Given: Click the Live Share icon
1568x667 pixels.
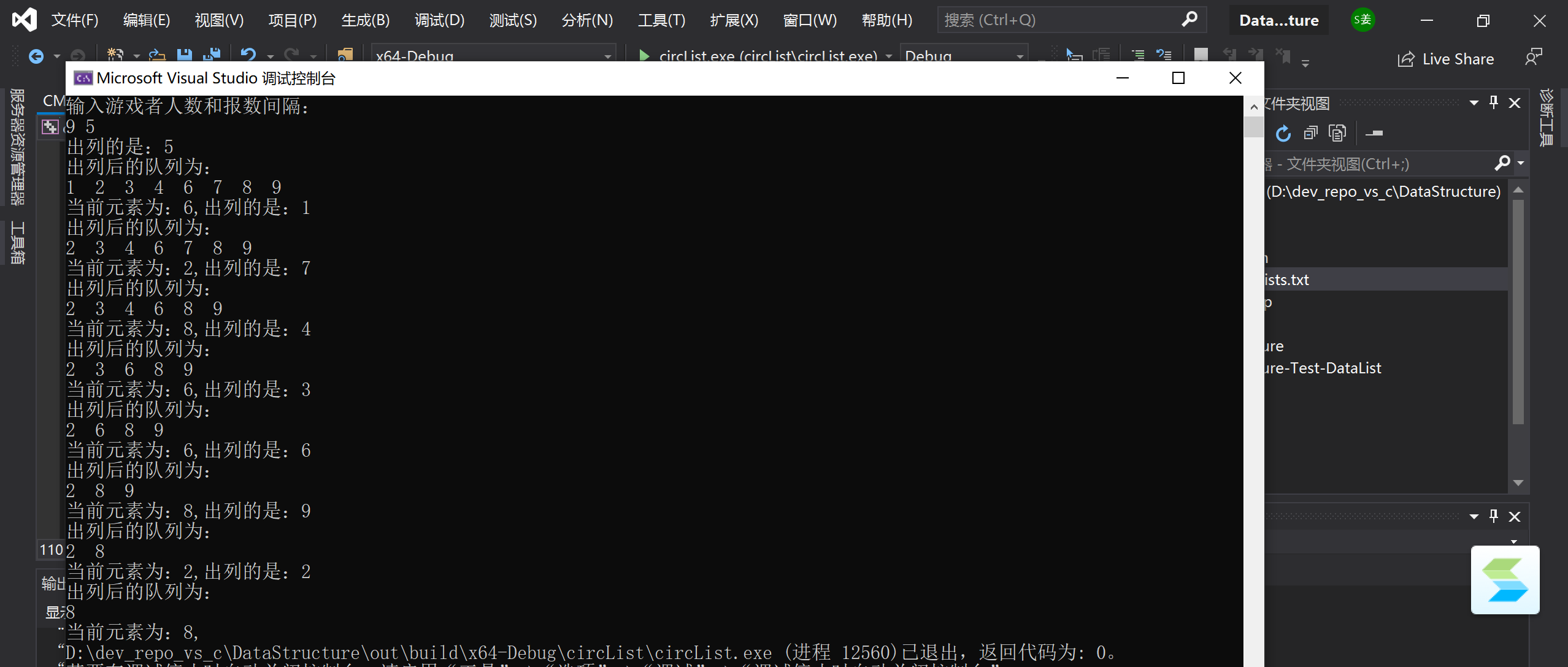Looking at the screenshot, I should 1405,59.
